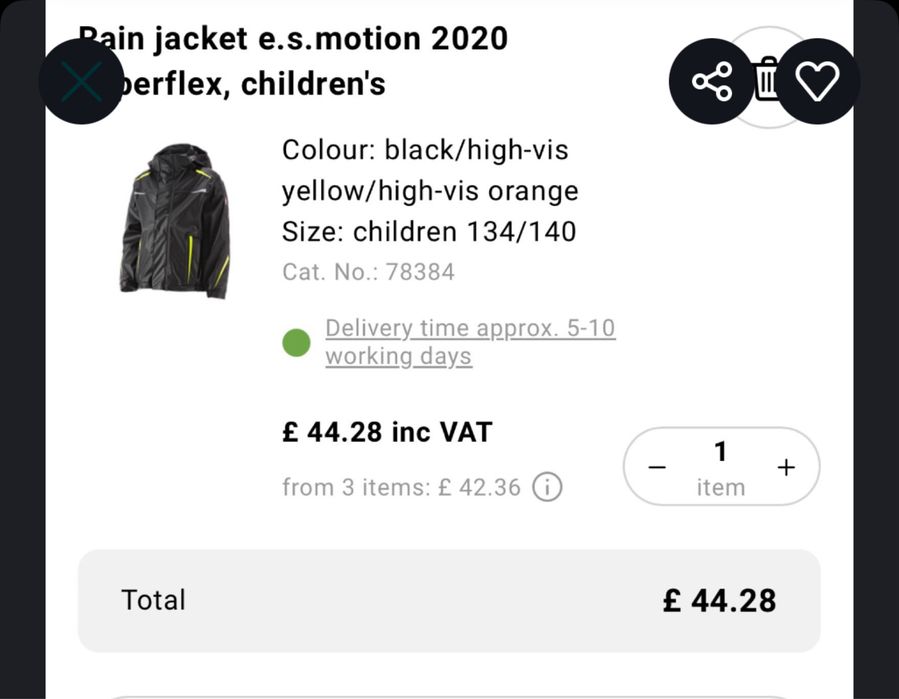899x699 pixels.
Task: Add rain jacket to wishlist heart
Action: [818, 81]
